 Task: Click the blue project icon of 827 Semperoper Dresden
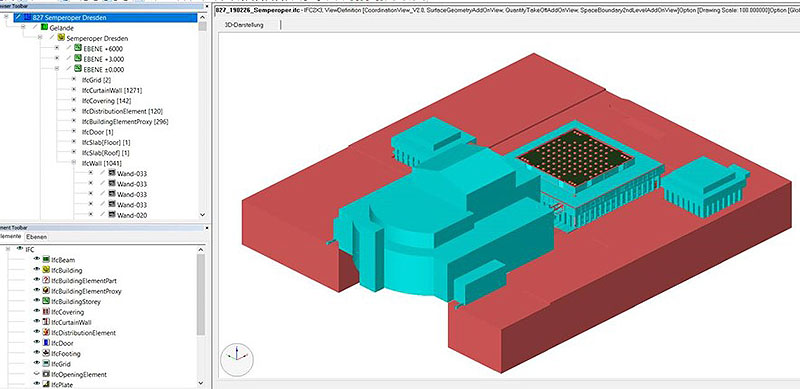(x=27, y=17)
